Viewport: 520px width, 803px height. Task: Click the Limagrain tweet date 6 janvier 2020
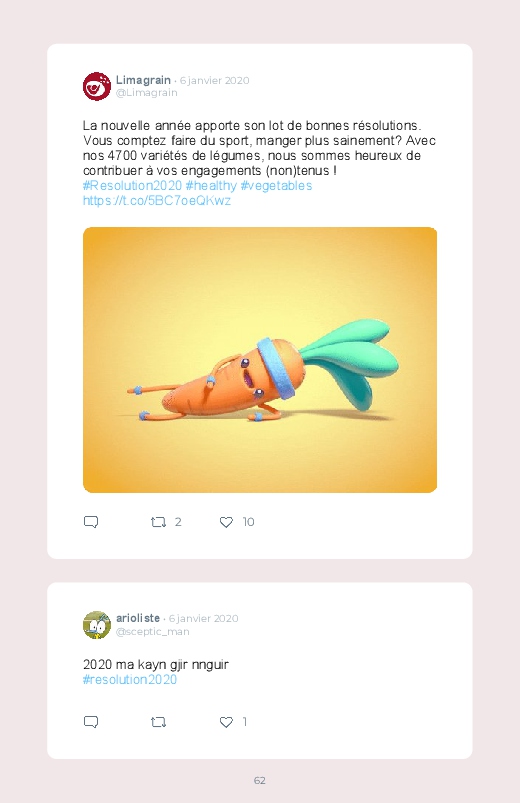(x=215, y=80)
